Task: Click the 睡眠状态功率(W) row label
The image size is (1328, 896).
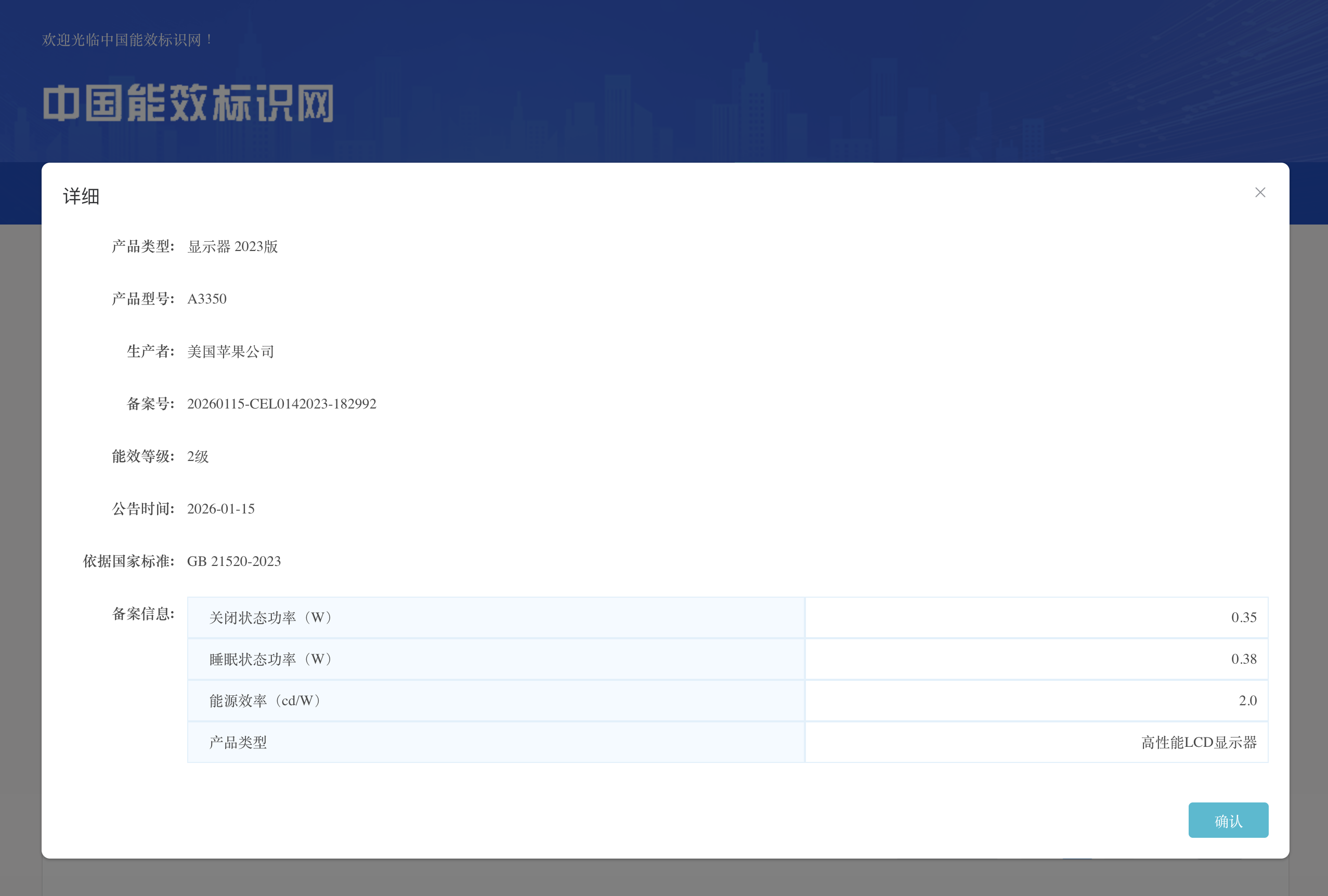Action: tap(271, 660)
